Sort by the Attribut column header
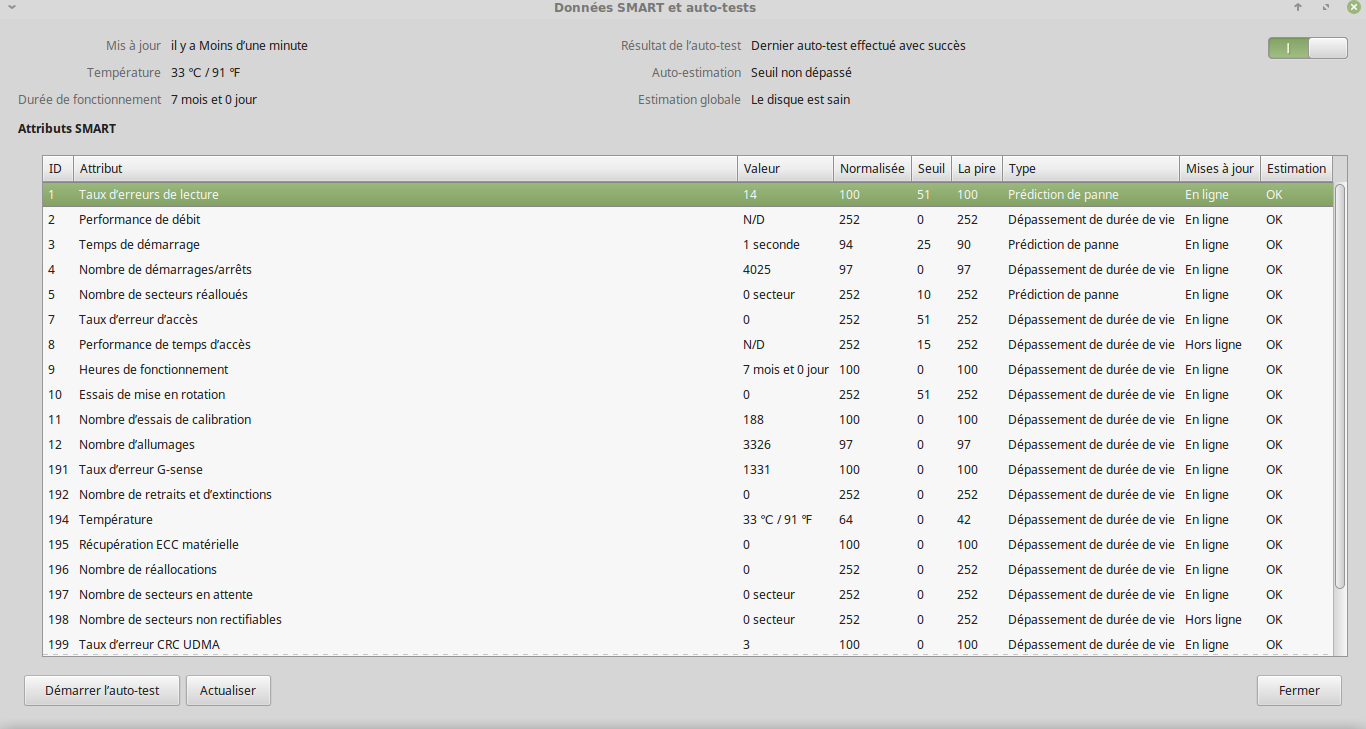1366x729 pixels. pyautogui.click(x=405, y=169)
